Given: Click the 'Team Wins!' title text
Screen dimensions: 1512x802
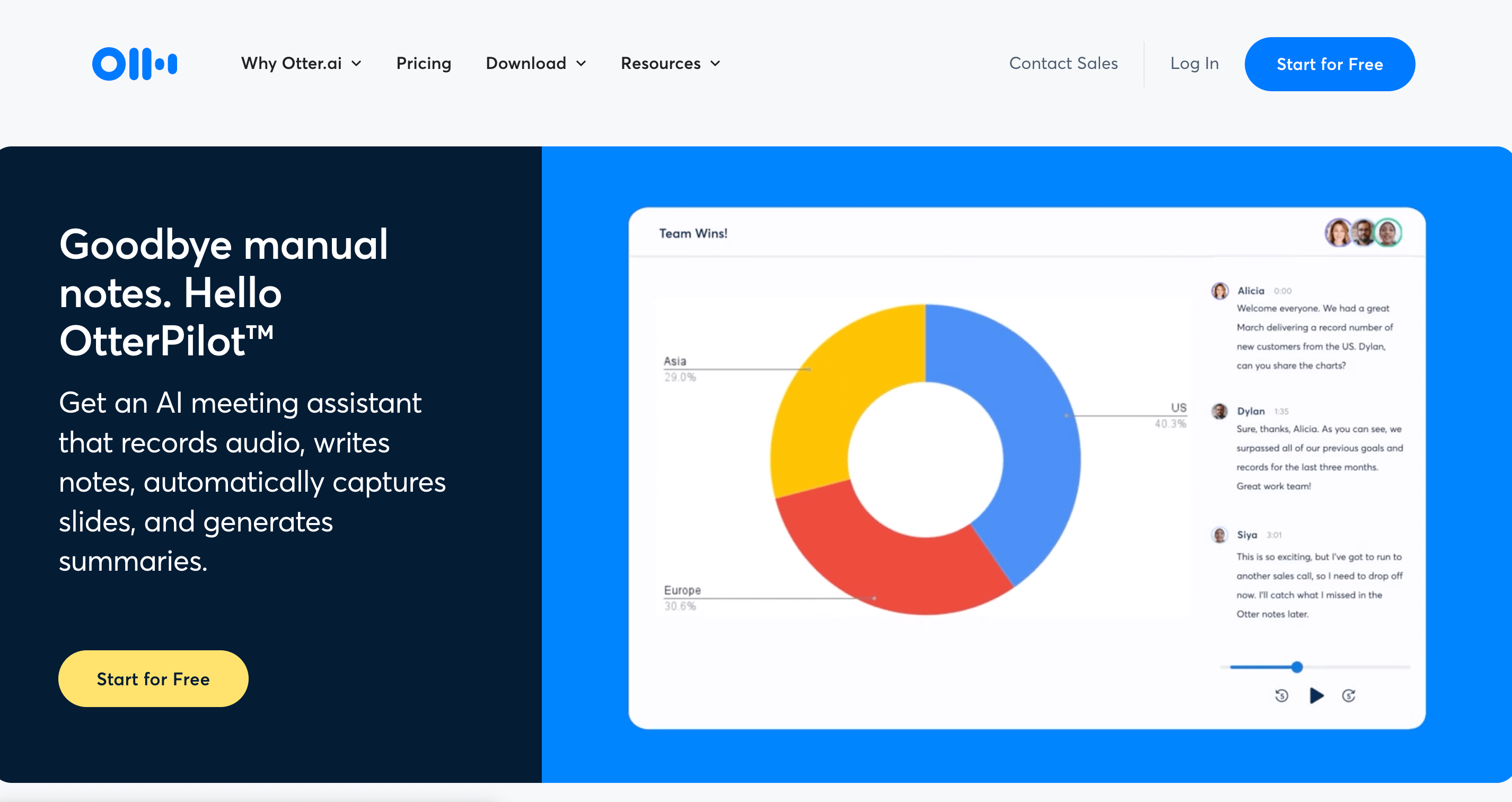Looking at the screenshot, I should click(692, 234).
